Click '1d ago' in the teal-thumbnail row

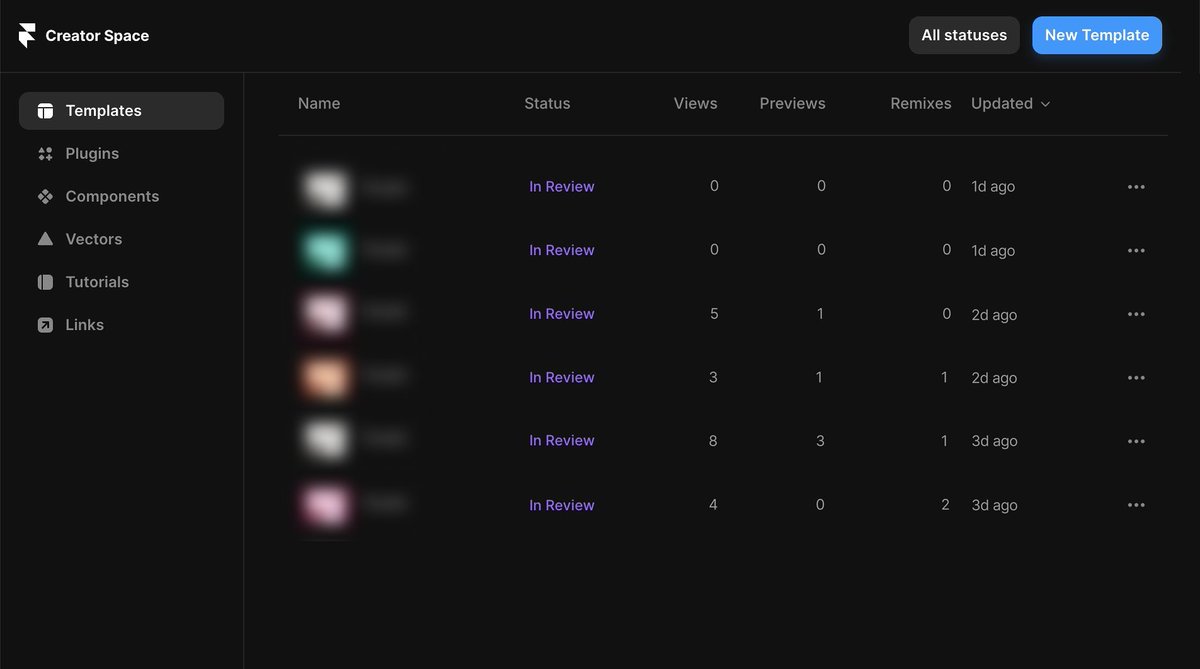tap(993, 250)
